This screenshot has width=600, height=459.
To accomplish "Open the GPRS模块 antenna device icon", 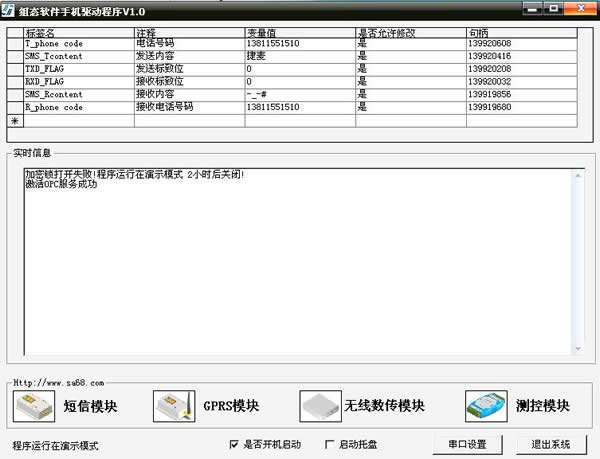I will click(175, 406).
